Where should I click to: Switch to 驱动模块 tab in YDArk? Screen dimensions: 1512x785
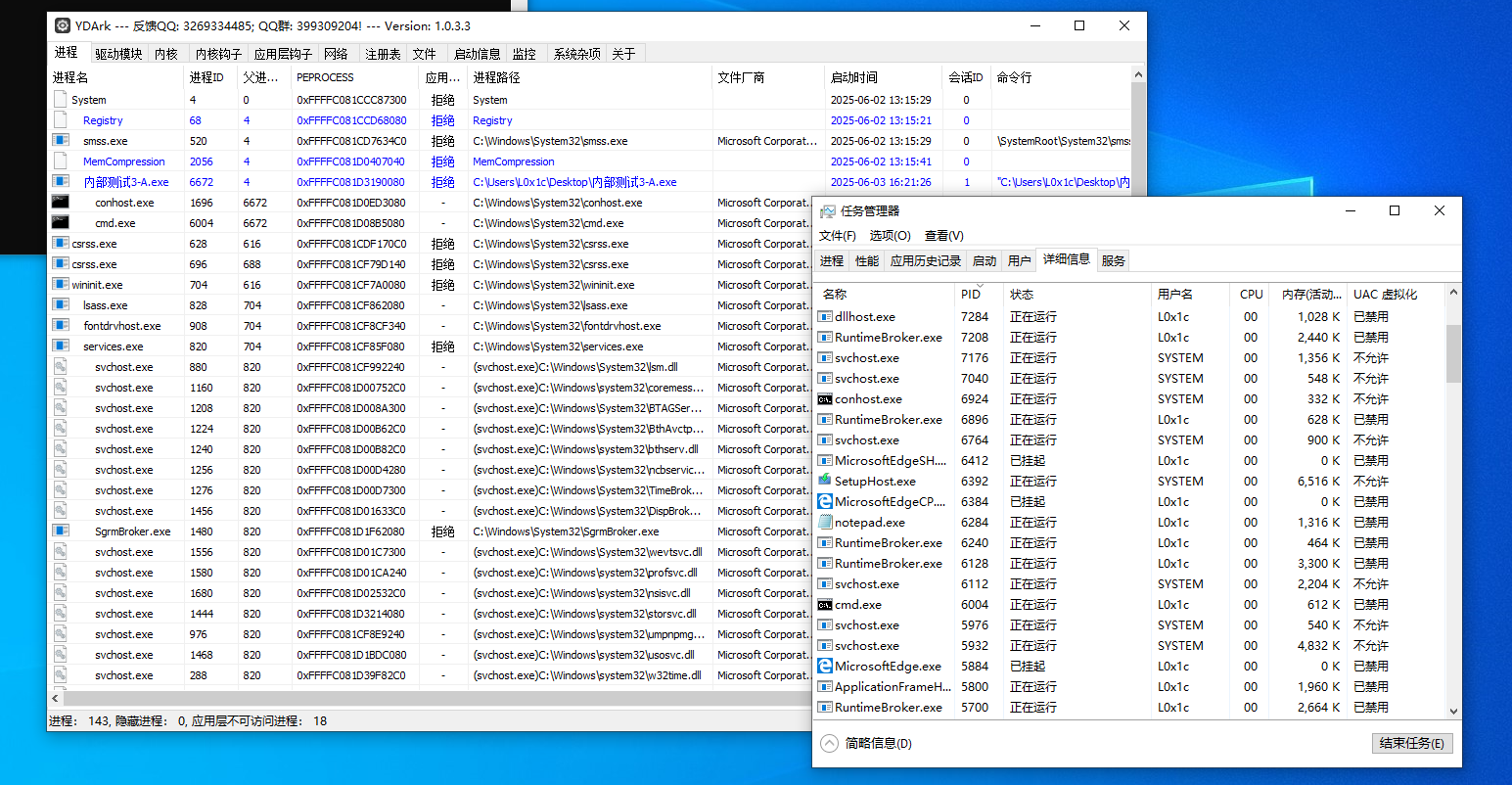tap(118, 54)
